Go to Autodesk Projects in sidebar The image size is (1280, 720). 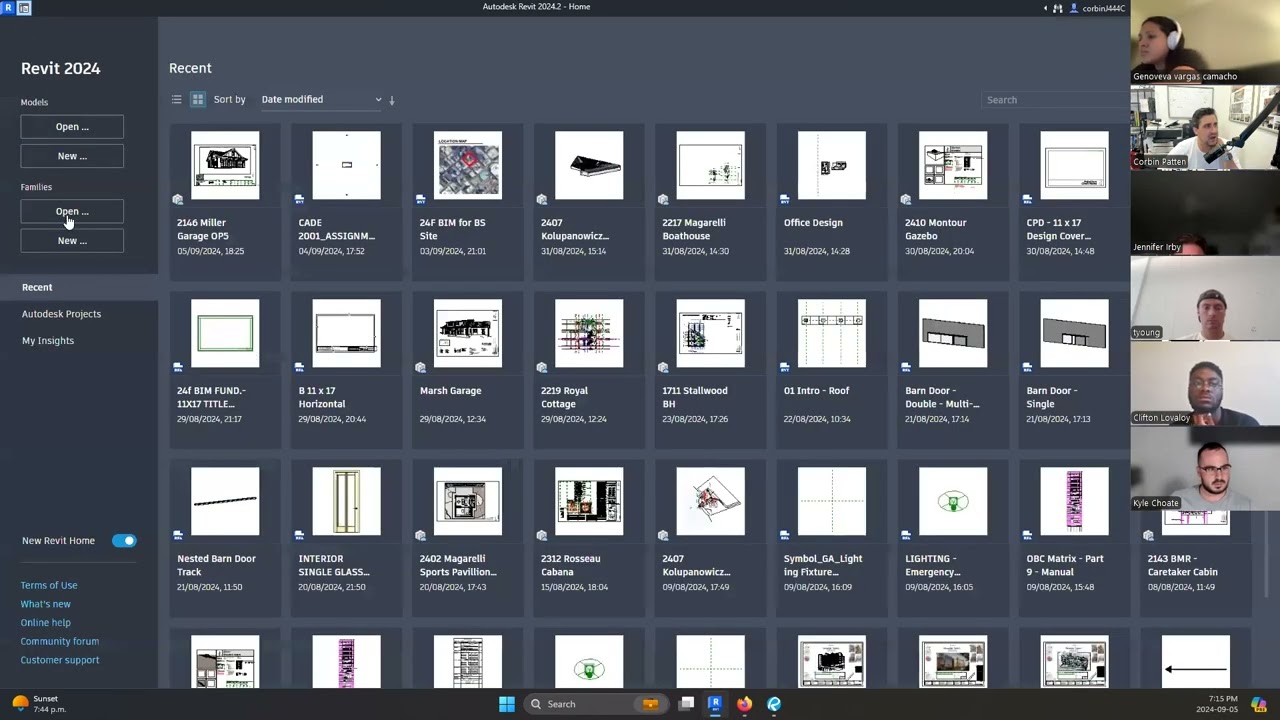[61, 314]
